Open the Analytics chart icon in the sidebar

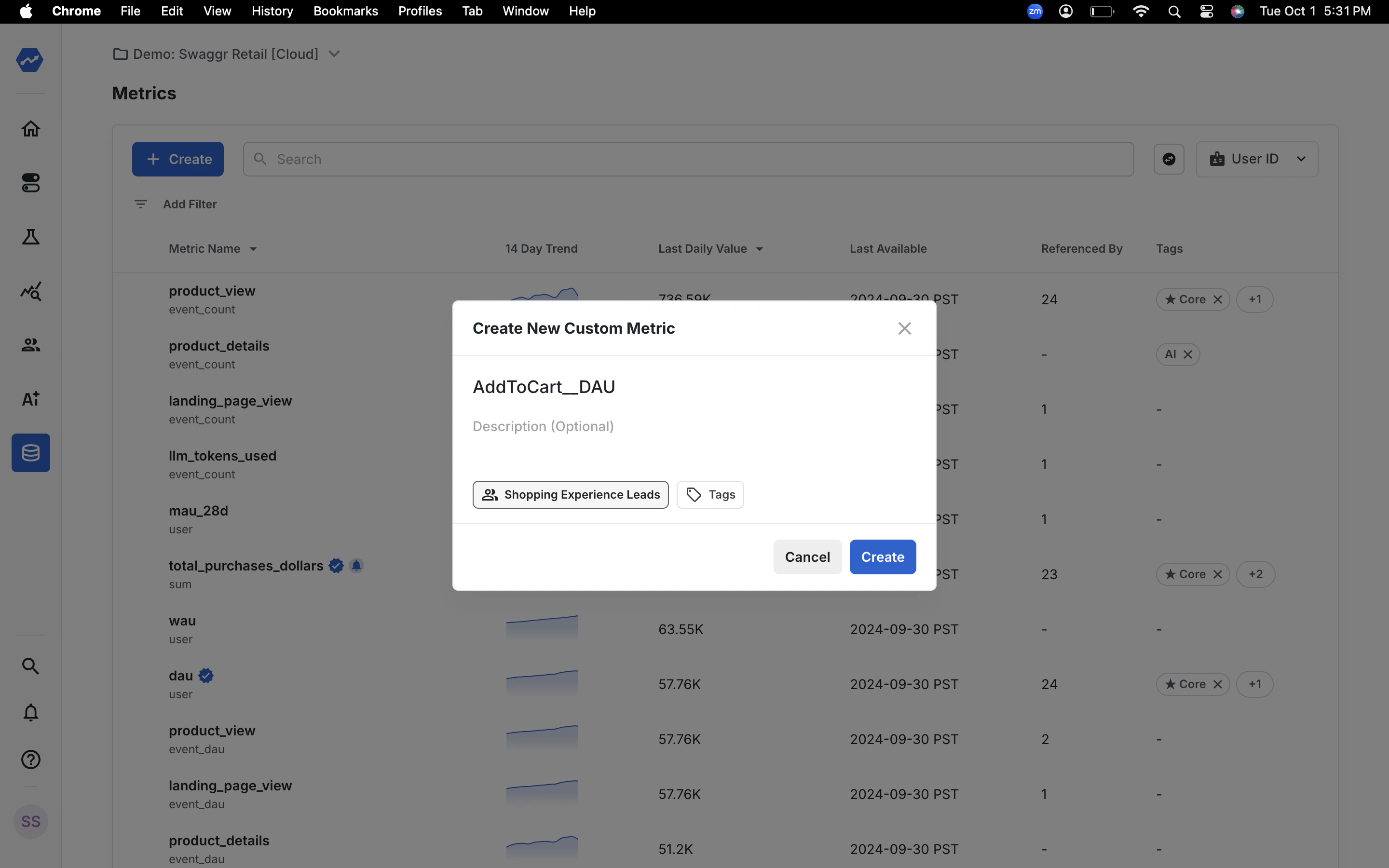click(x=30, y=291)
